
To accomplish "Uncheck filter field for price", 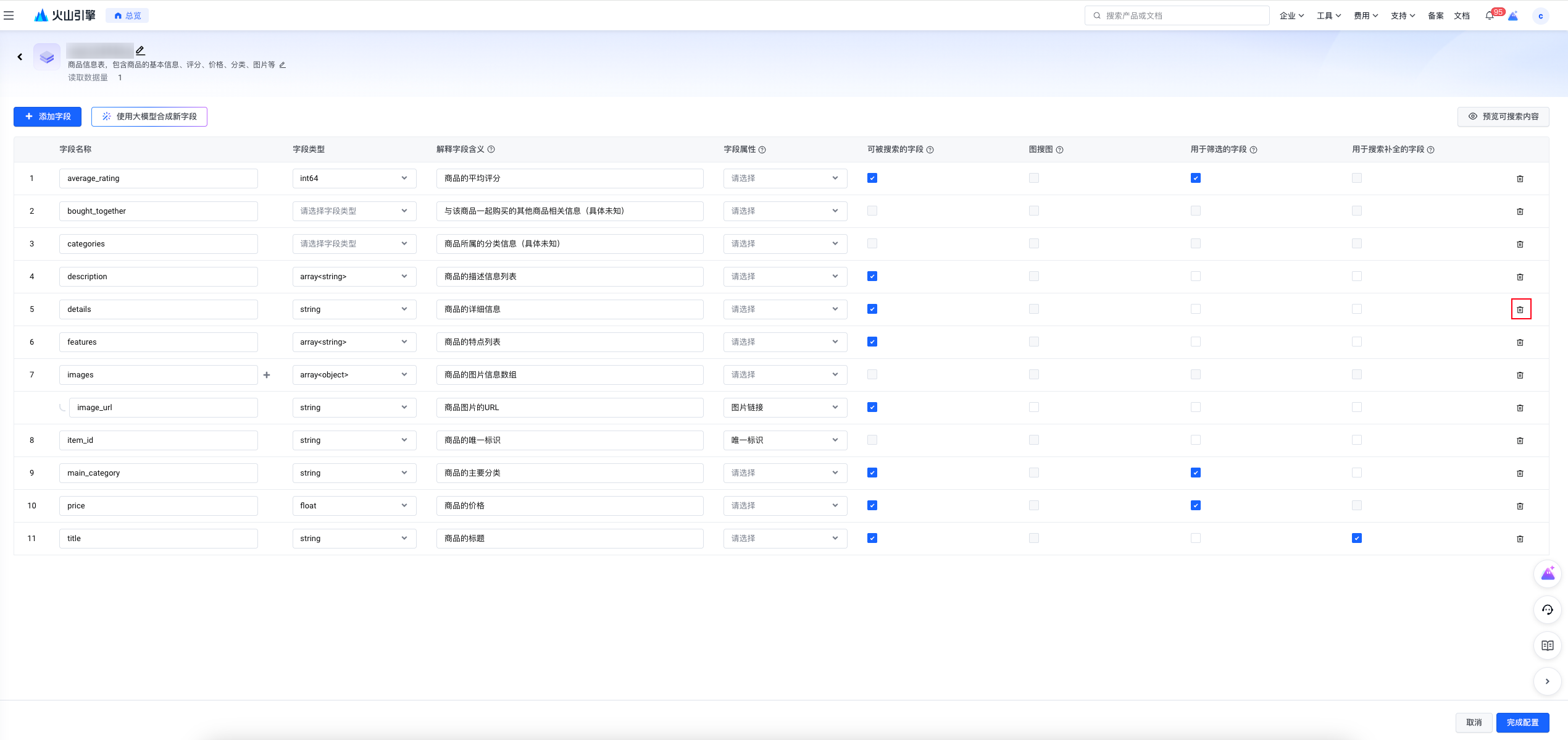I will point(1196,505).
